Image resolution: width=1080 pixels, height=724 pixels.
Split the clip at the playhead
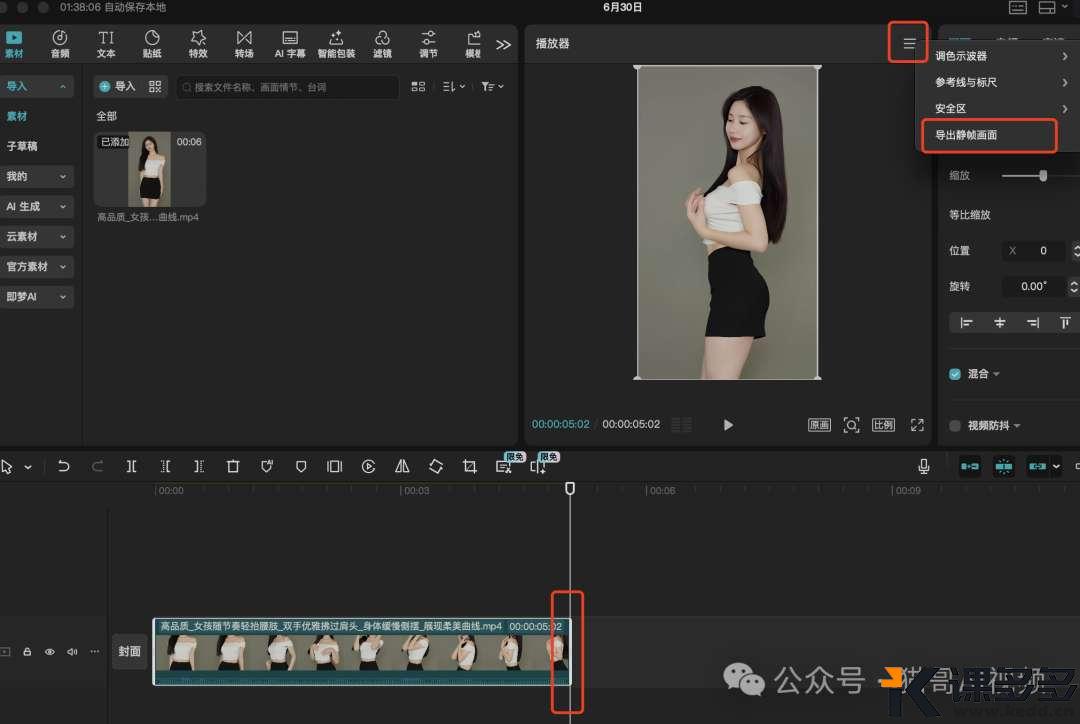pos(131,466)
